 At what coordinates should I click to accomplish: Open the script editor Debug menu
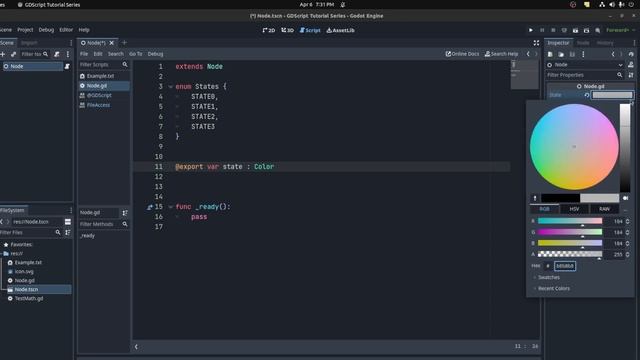155,54
